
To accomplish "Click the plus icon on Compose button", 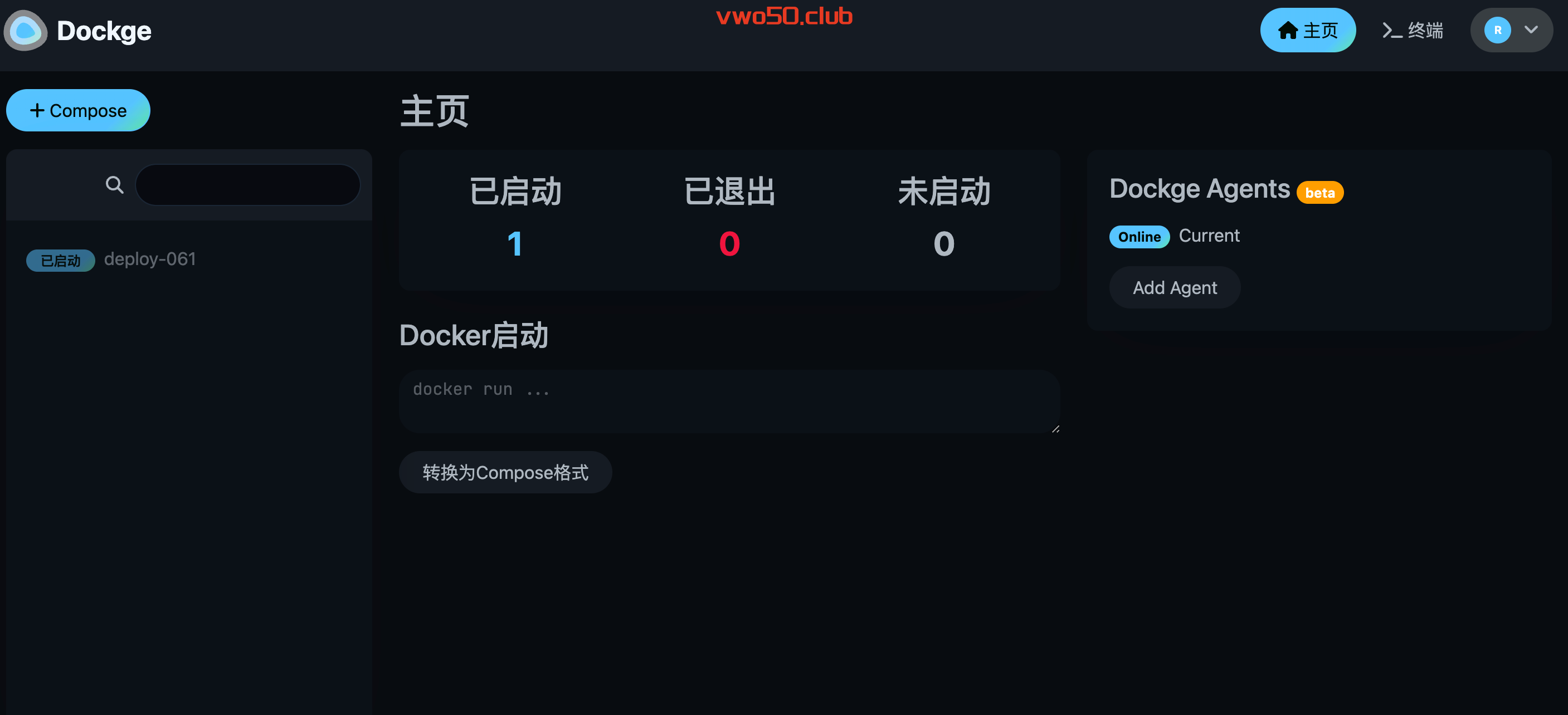I will click(37, 110).
